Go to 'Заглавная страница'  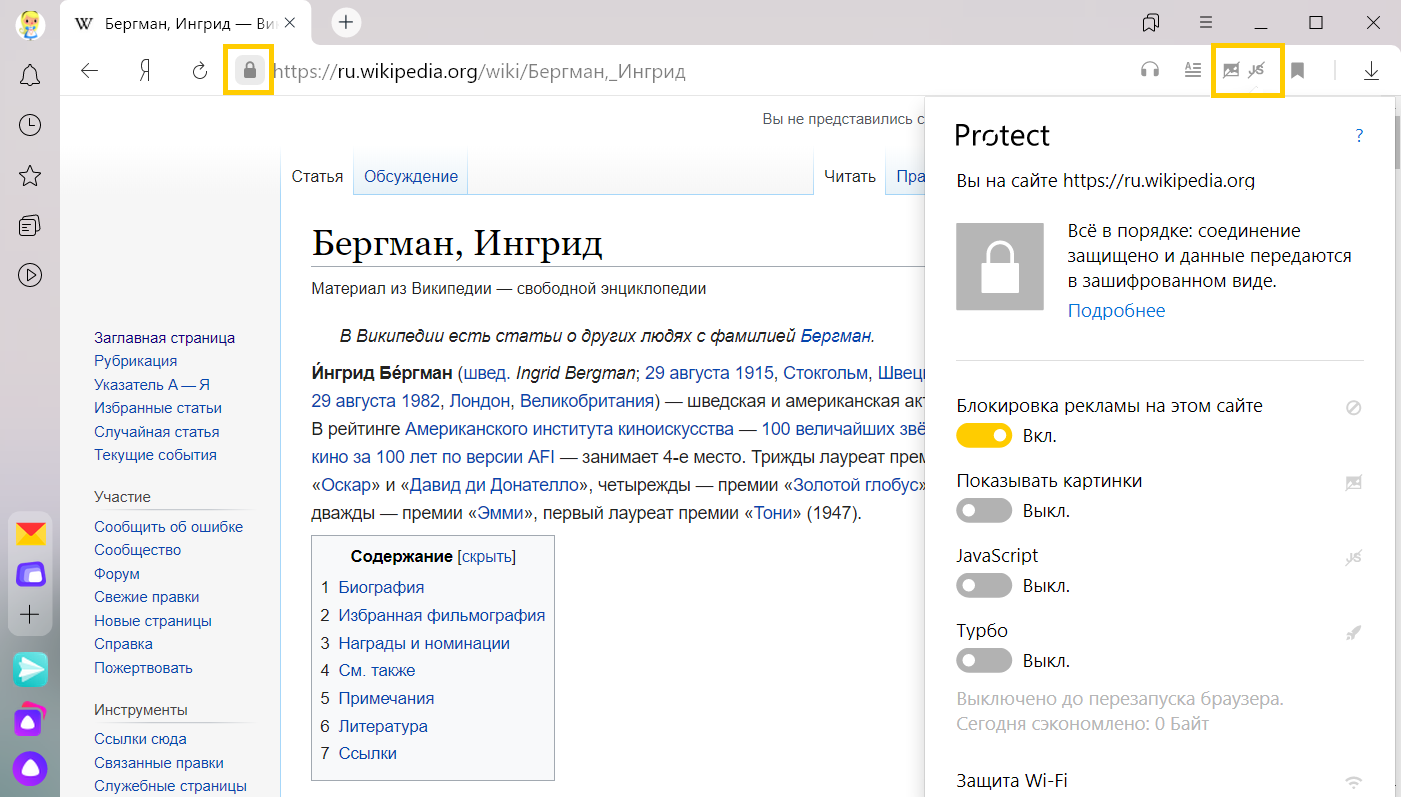[165, 338]
